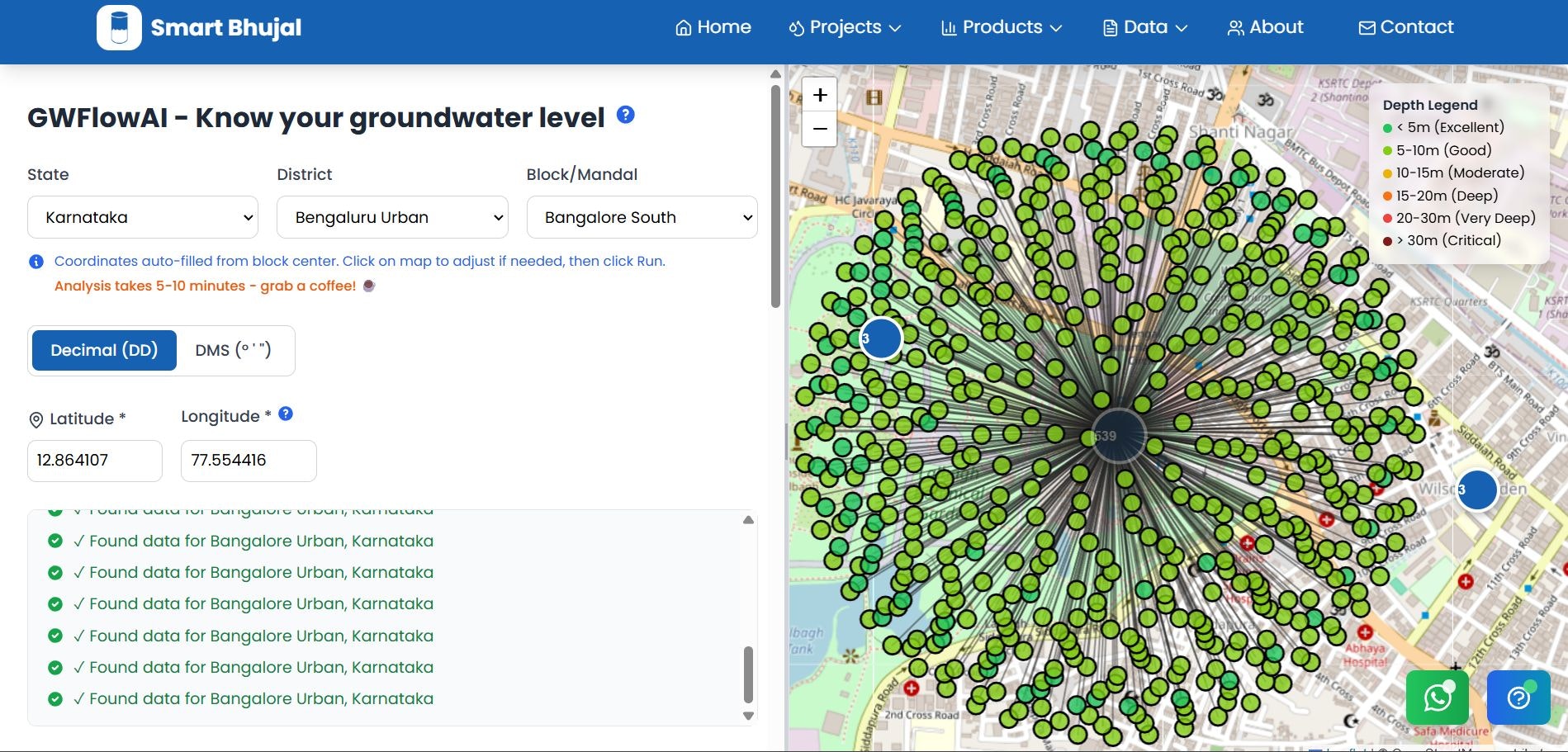Screen dimensions: 1568x752
Task: Click the Longitude help question icon
Action: coord(286,414)
